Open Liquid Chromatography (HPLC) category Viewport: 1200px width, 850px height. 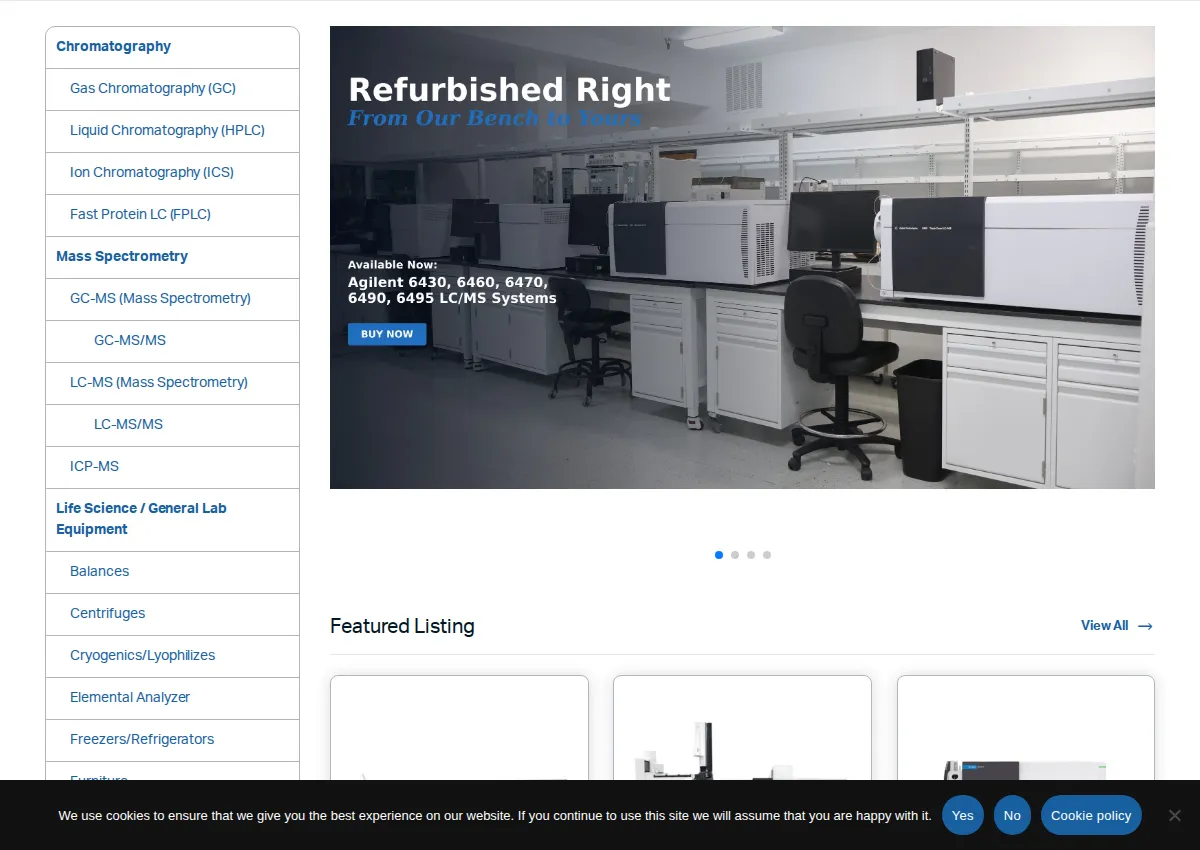[x=167, y=131]
